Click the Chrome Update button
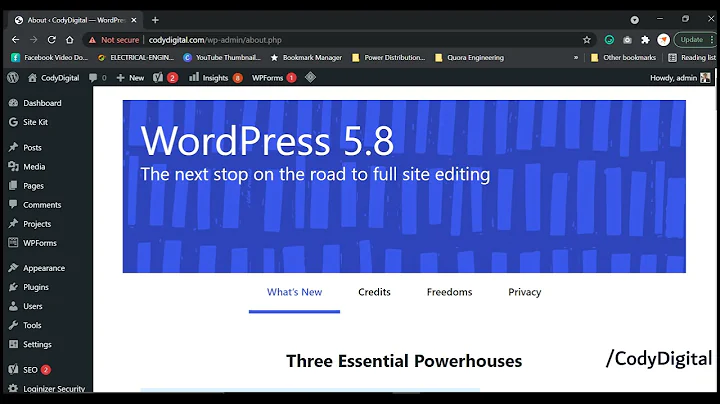The image size is (720, 404). click(694, 40)
